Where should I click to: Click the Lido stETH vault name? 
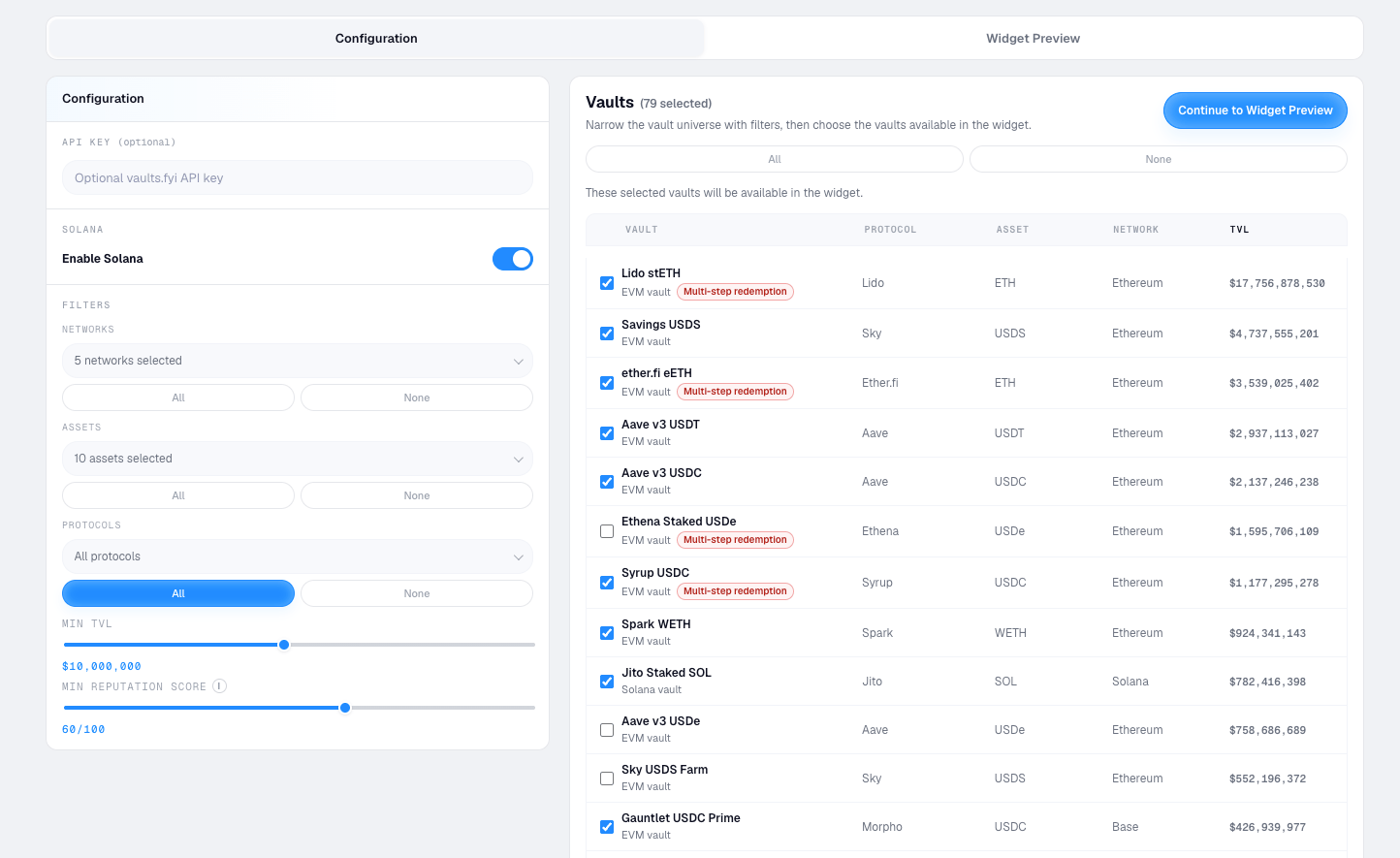[651, 273]
